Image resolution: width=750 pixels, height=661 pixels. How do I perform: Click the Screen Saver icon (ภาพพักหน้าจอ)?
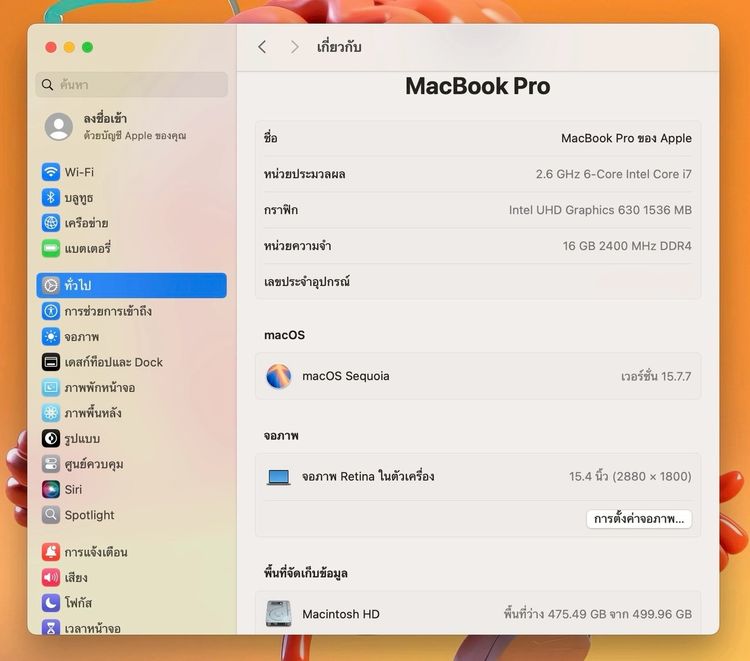tap(51, 387)
